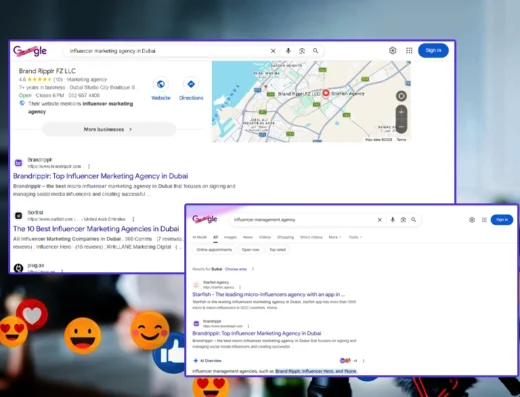Viewport: 520px width, 397px height.
Task: Click the Brandripplr favicon in the Dubai query window
Action: 18,163
